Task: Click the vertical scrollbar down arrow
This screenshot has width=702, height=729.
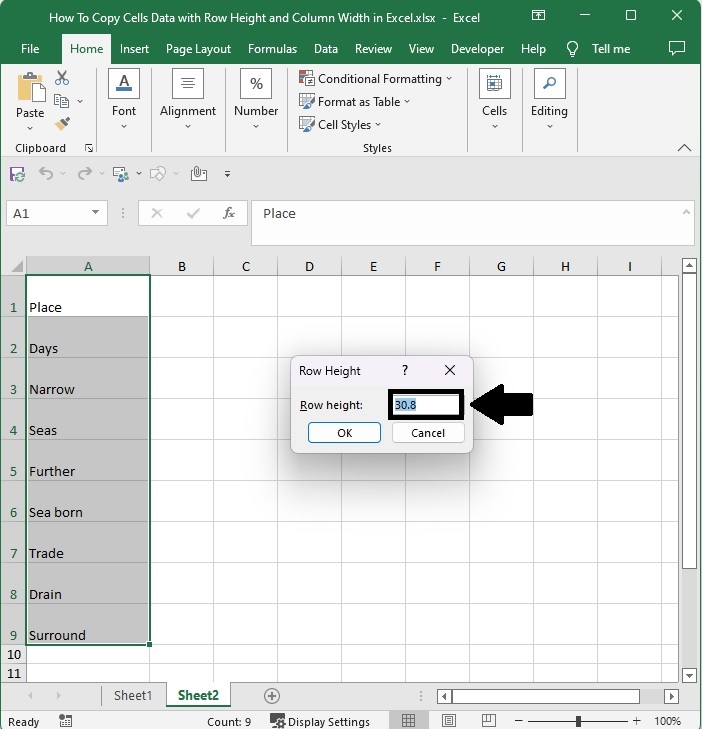Action: point(689,675)
